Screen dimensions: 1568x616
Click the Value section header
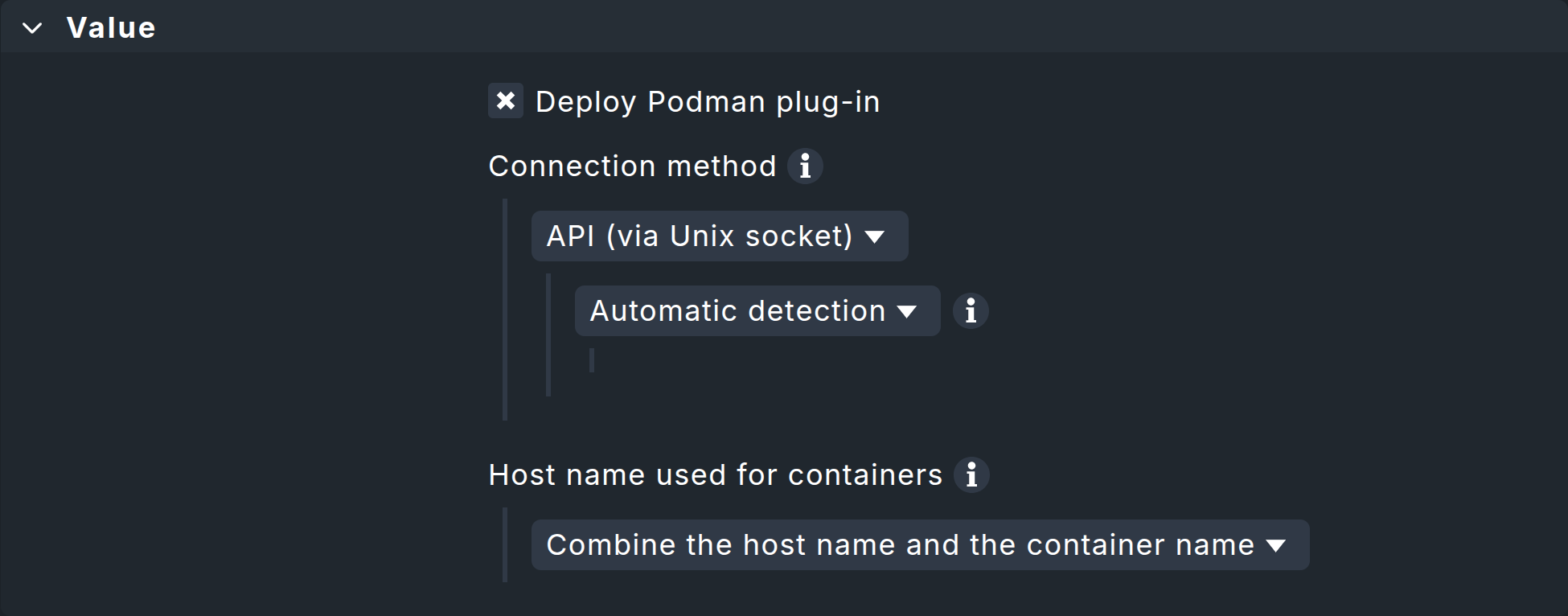point(112,27)
